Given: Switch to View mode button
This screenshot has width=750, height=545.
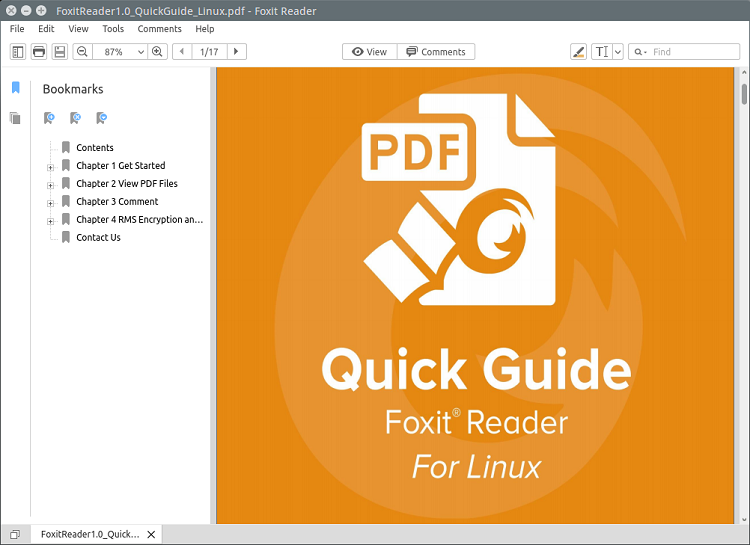Looking at the screenshot, I should [x=369, y=51].
